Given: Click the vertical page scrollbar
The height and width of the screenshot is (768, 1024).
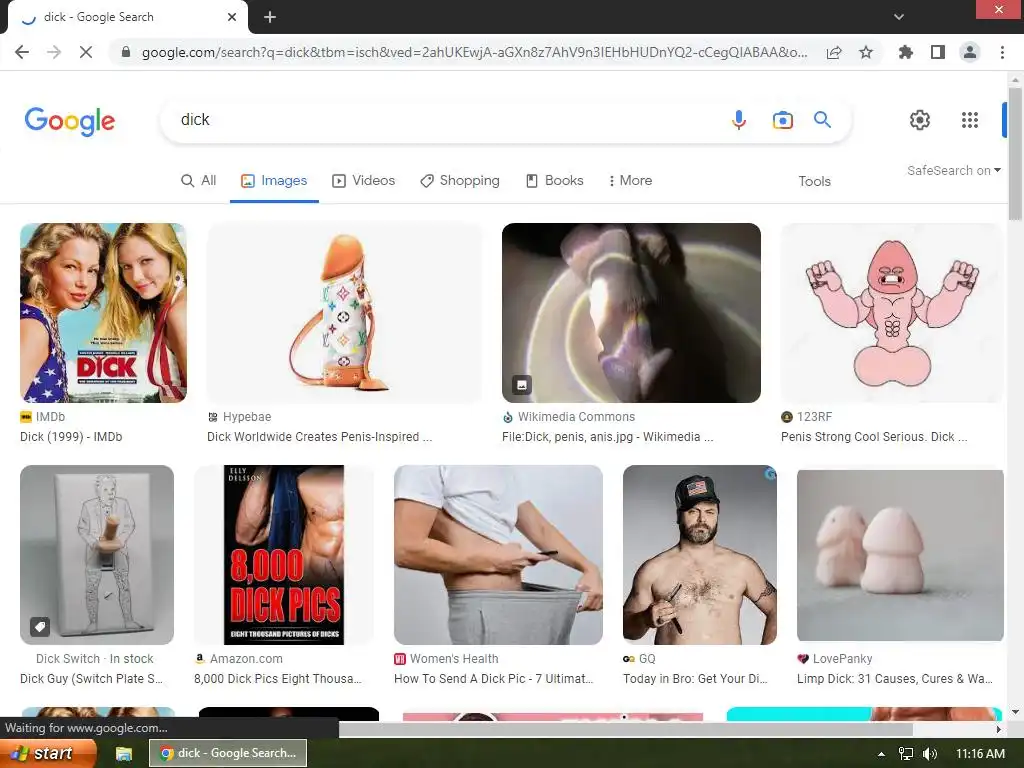Looking at the screenshot, I should pos(1015,153).
